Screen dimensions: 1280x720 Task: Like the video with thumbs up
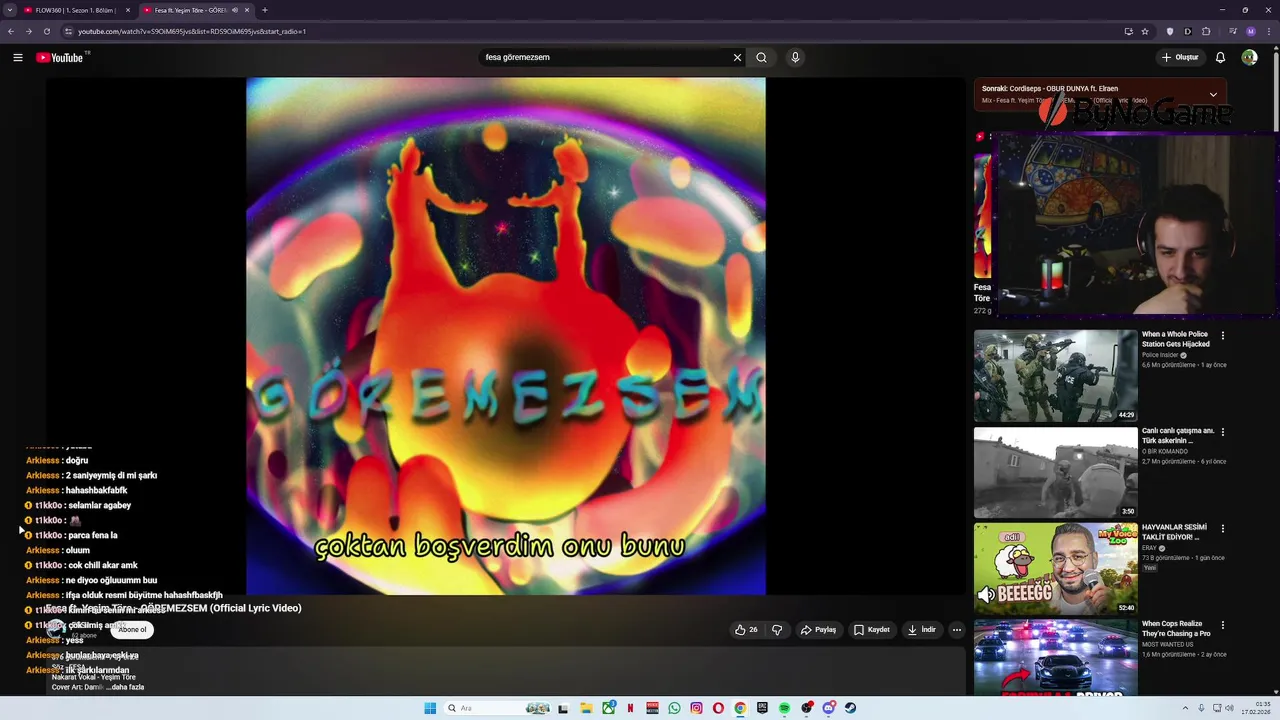(746, 630)
